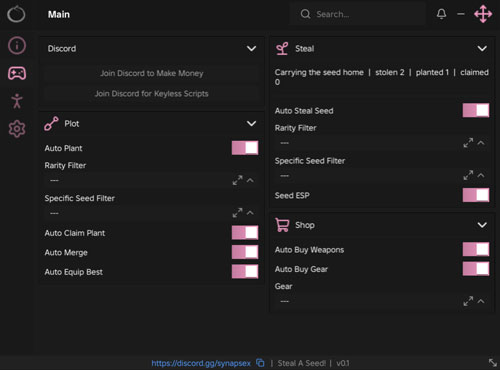The image size is (500, 370).
Task: Open Plot Rarity Filter dropdown caret
Action: (x=250, y=180)
